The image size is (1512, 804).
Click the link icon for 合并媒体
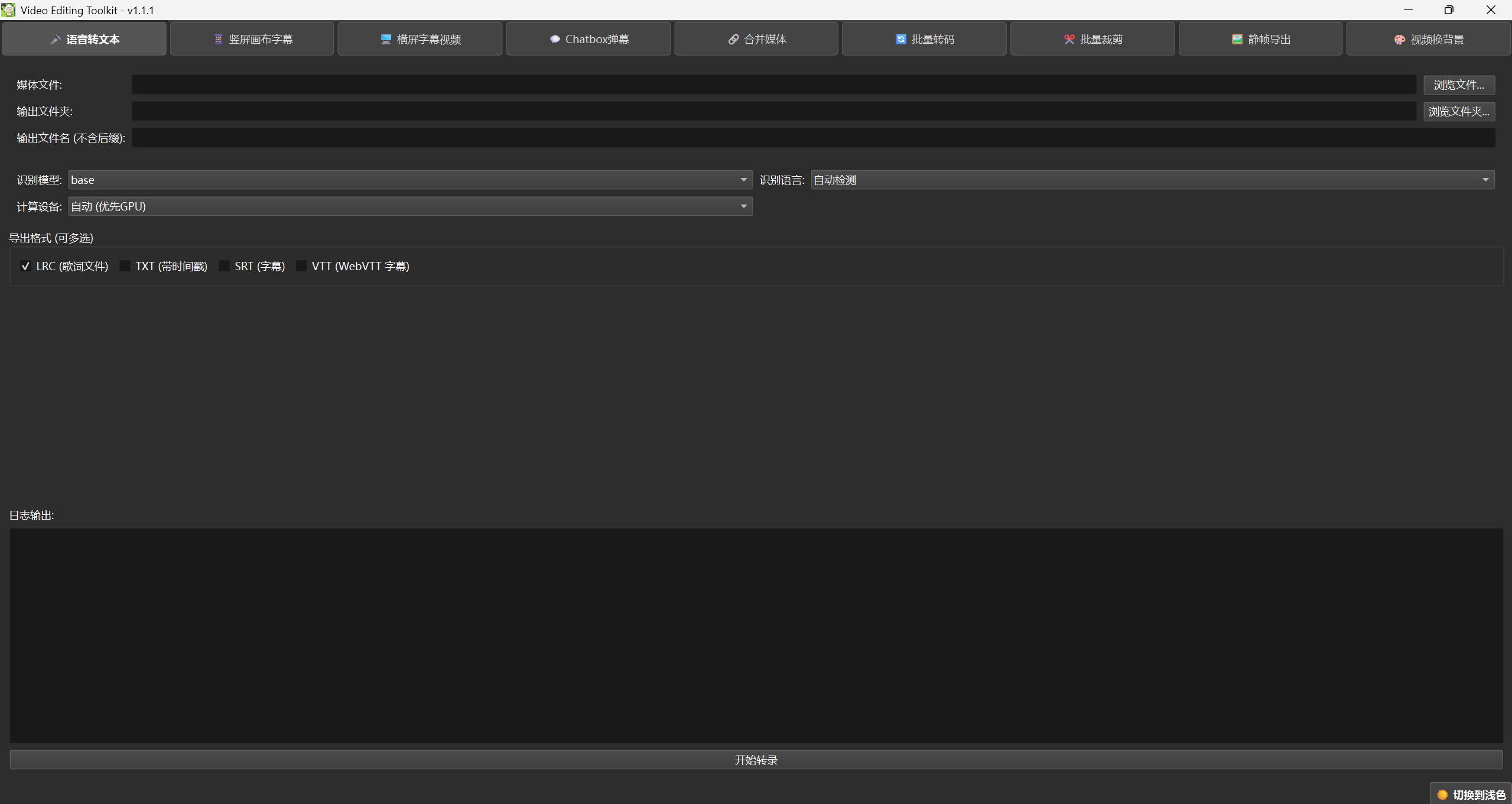click(733, 40)
